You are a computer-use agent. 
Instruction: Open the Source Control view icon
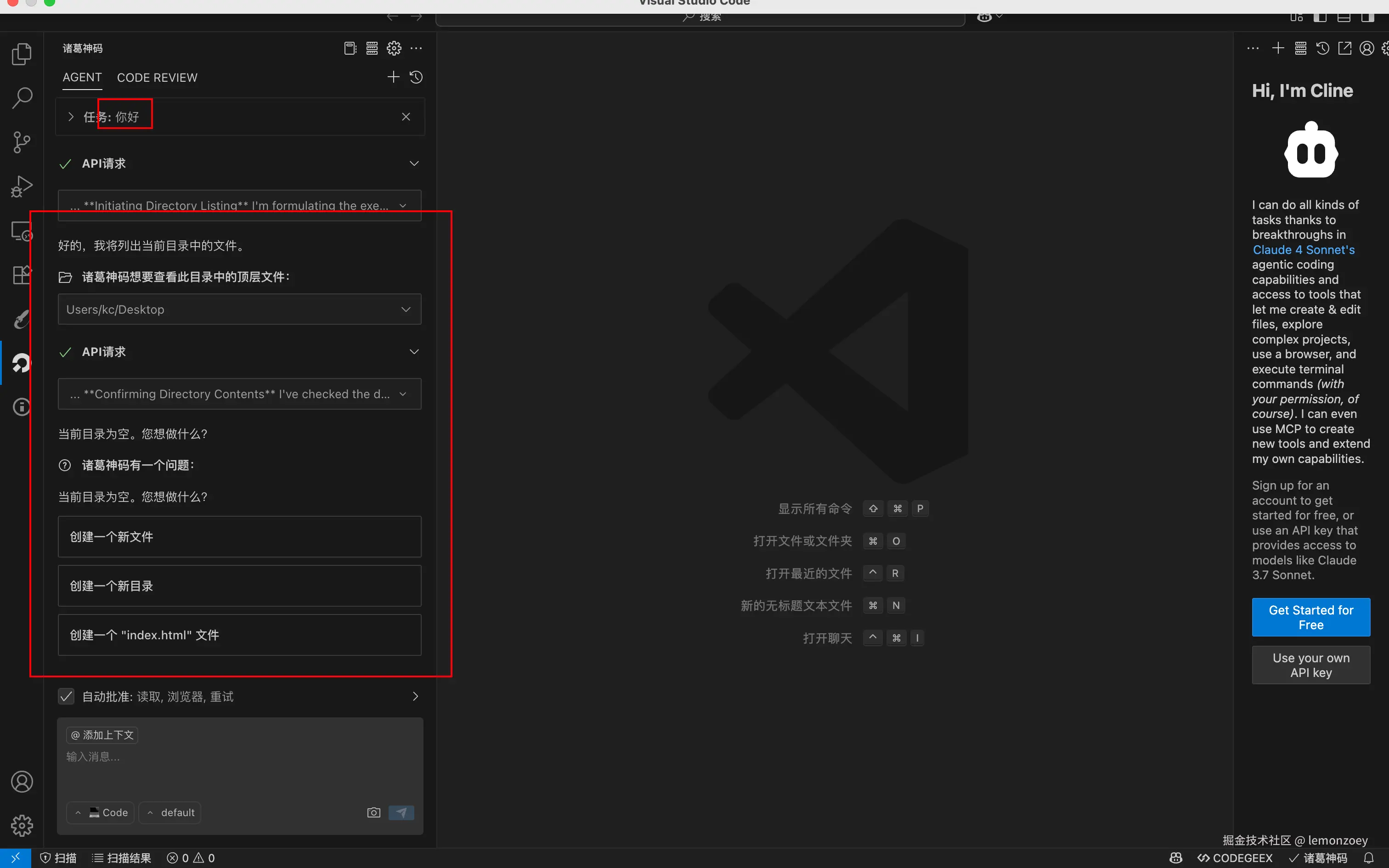click(x=22, y=142)
